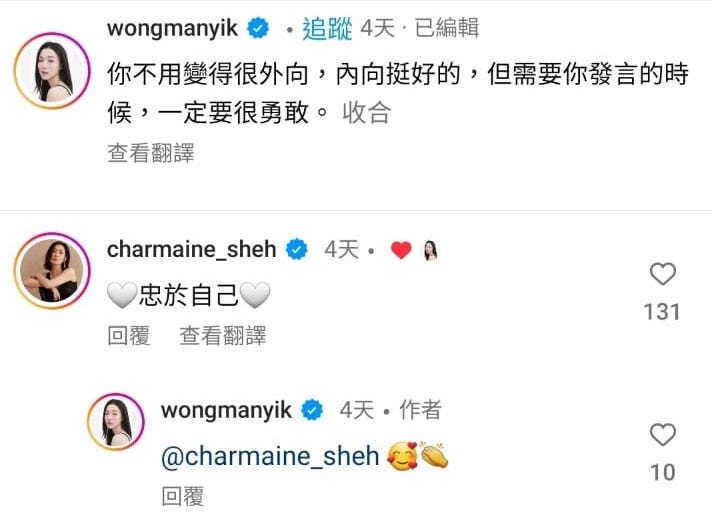Follow wongmanyik using 追蹤 link
Screen dimensions: 712x527
click(x=327, y=29)
